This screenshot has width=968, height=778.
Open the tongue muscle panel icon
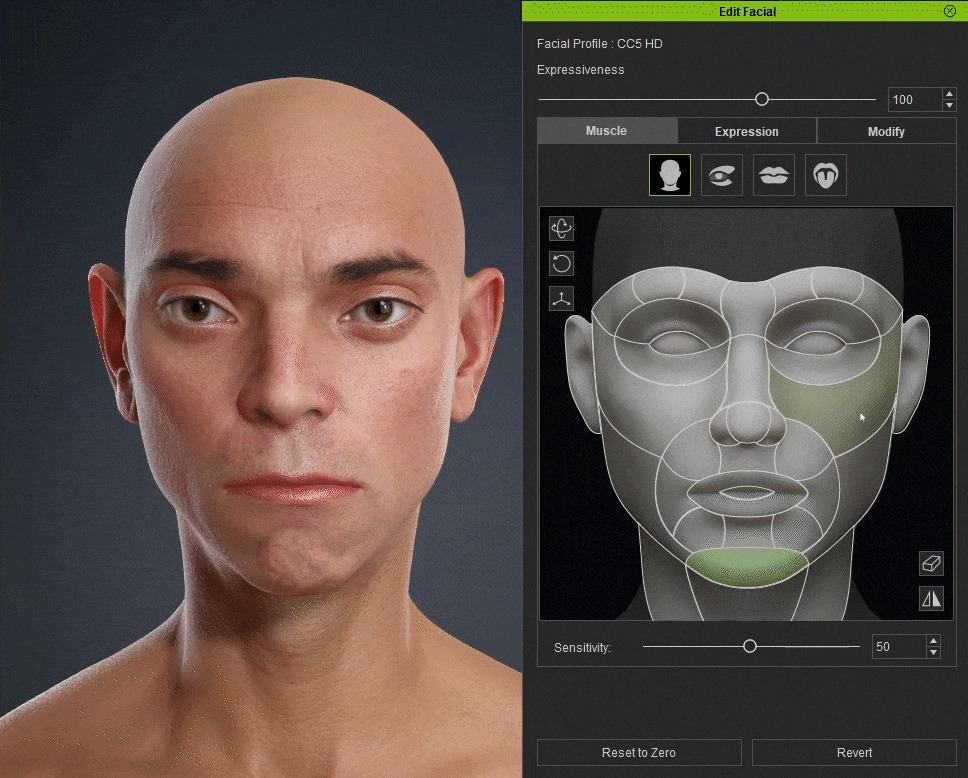click(825, 175)
